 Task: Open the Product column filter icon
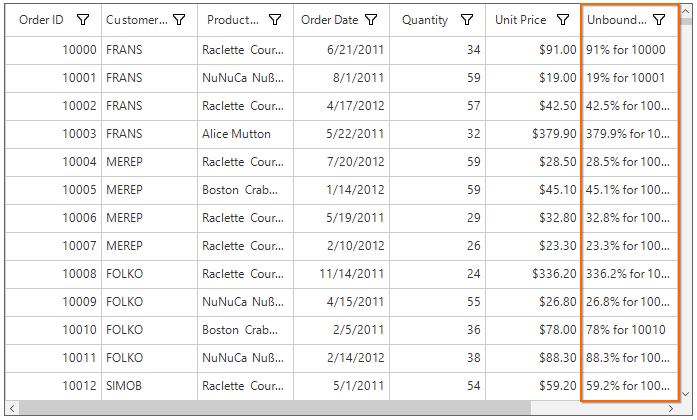(x=275, y=20)
